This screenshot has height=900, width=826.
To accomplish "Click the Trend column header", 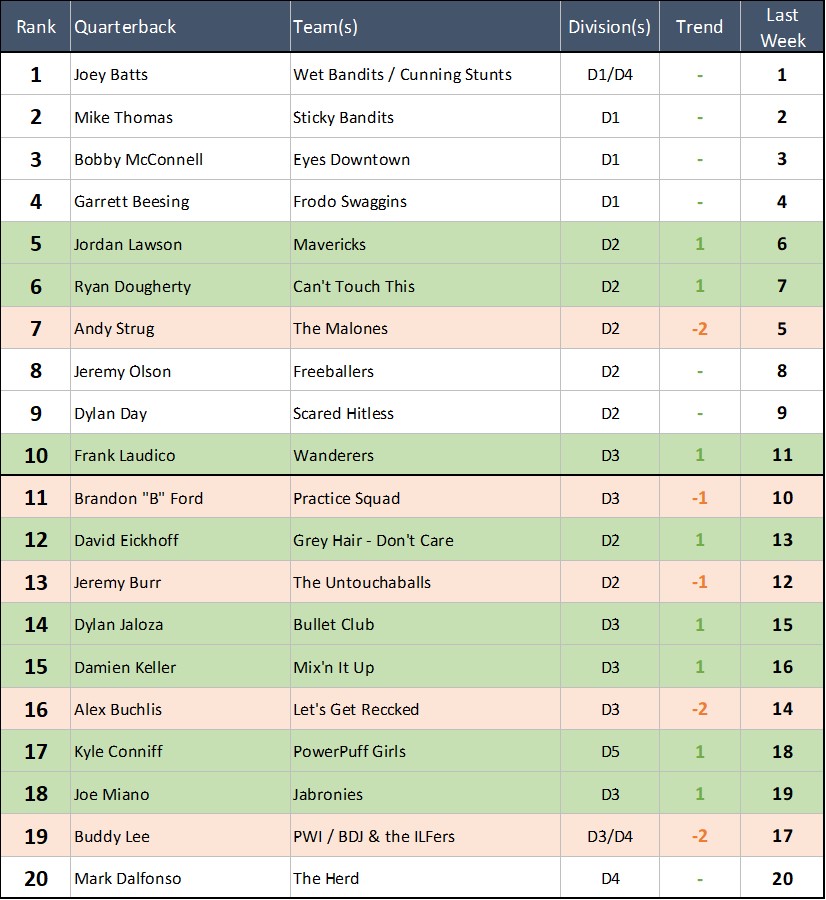I will tap(699, 27).
